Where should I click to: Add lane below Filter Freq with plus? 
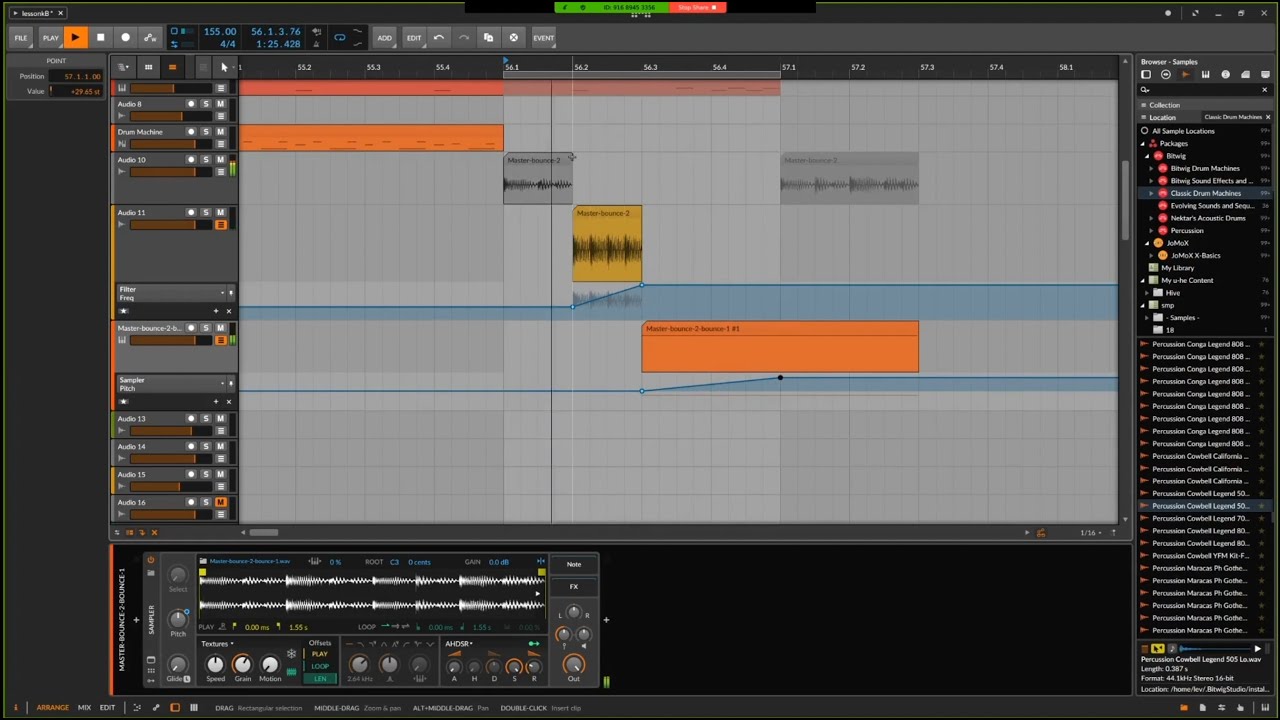215,311
